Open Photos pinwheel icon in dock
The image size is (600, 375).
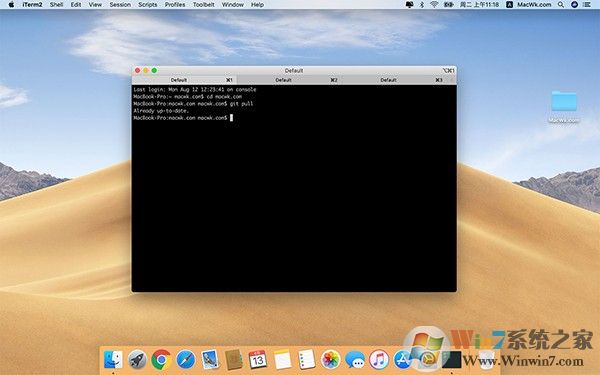click(331, 359)
